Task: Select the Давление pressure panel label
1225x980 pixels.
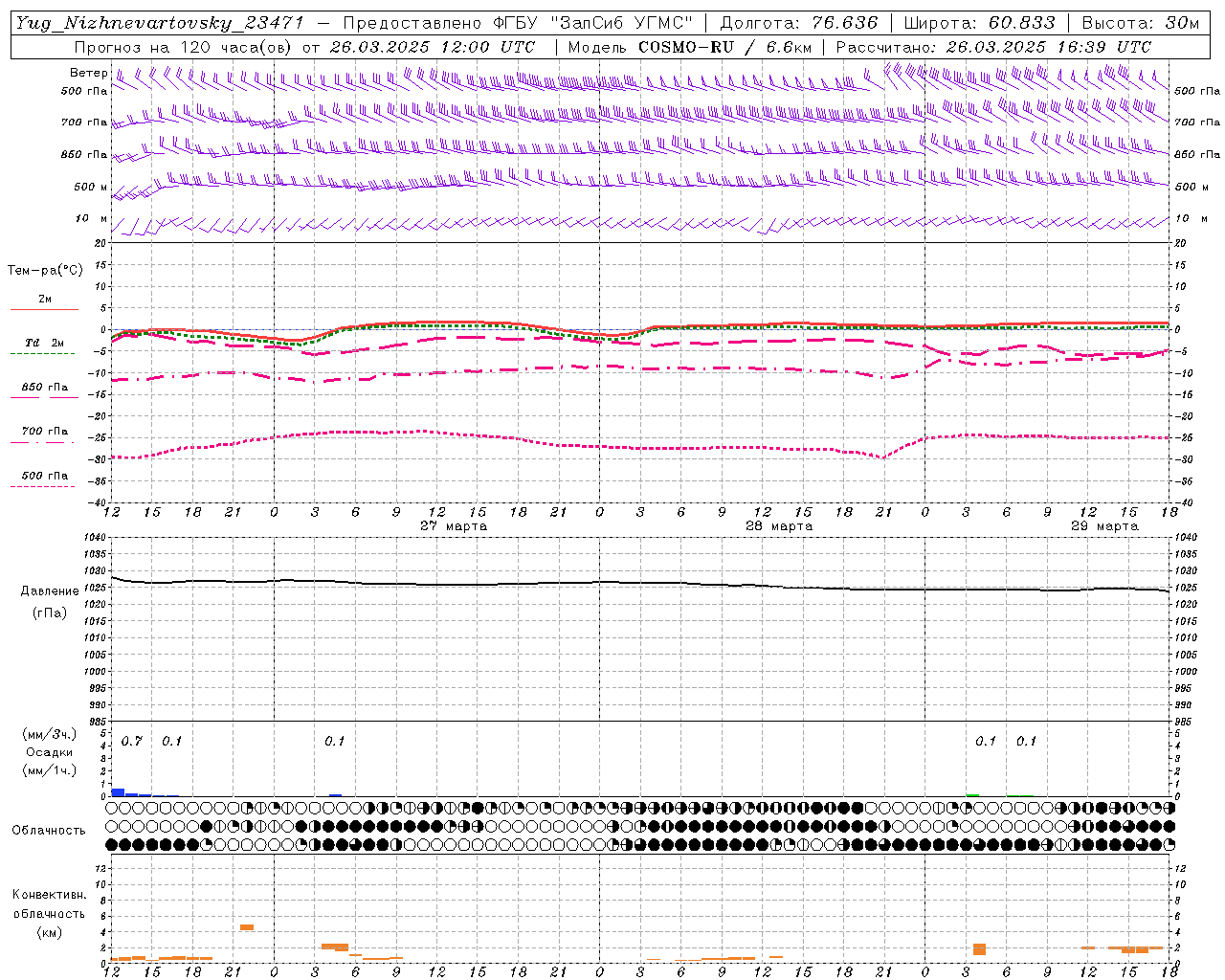Action: tap(50, 591)
